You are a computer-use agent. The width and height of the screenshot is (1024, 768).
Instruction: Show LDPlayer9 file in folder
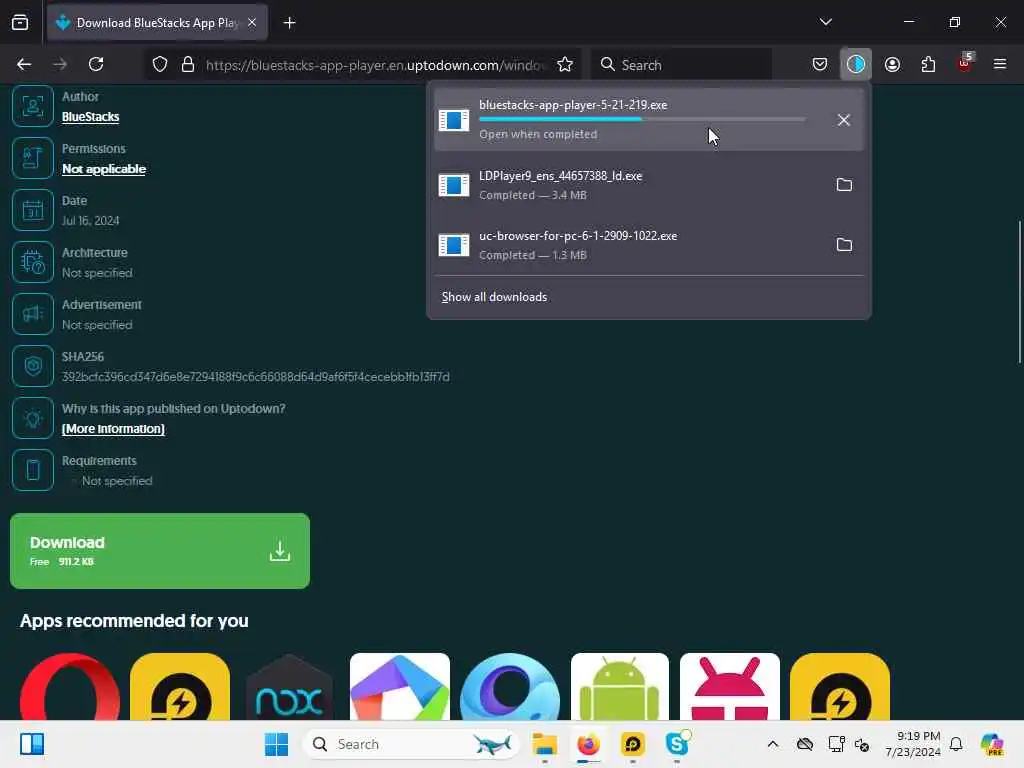844,185
